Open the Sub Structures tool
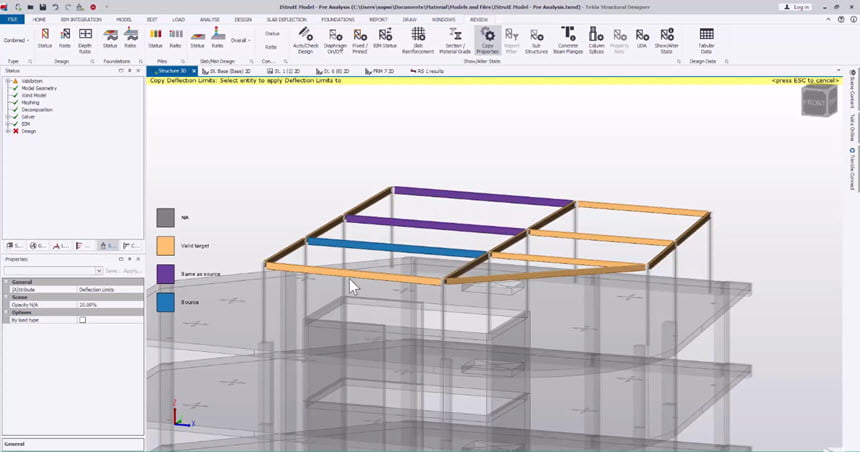The width and height of the screenshot is (860, 452). tap(536, 41)
